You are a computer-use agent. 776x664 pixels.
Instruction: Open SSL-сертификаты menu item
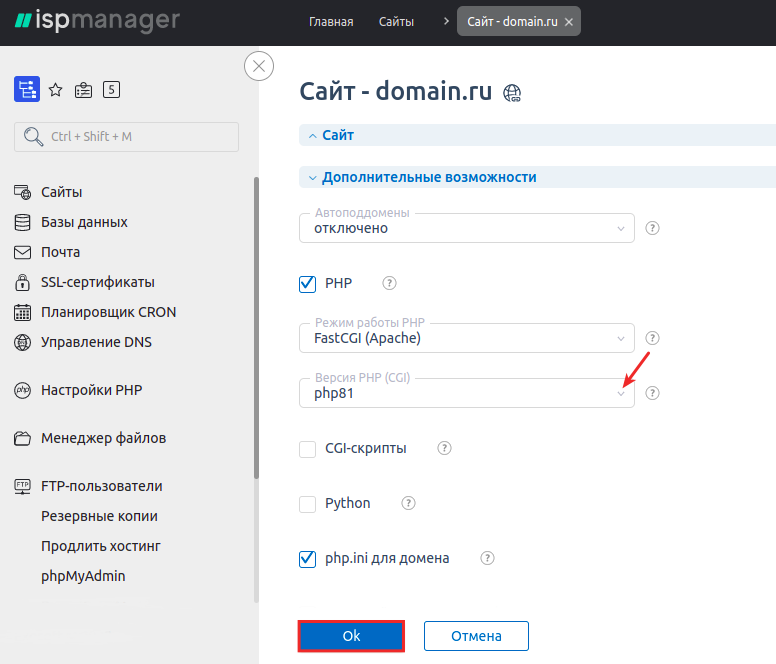tap(97, 282)
